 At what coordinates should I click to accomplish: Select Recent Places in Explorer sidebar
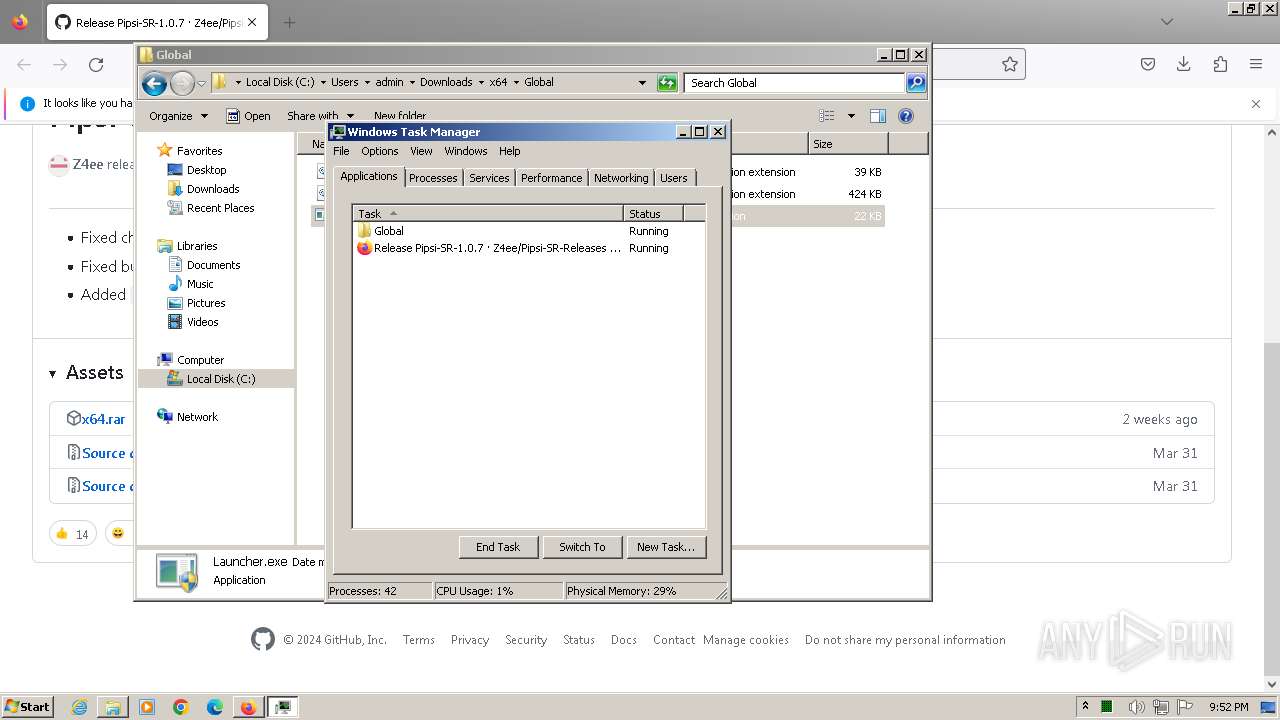tap(220, 208)
